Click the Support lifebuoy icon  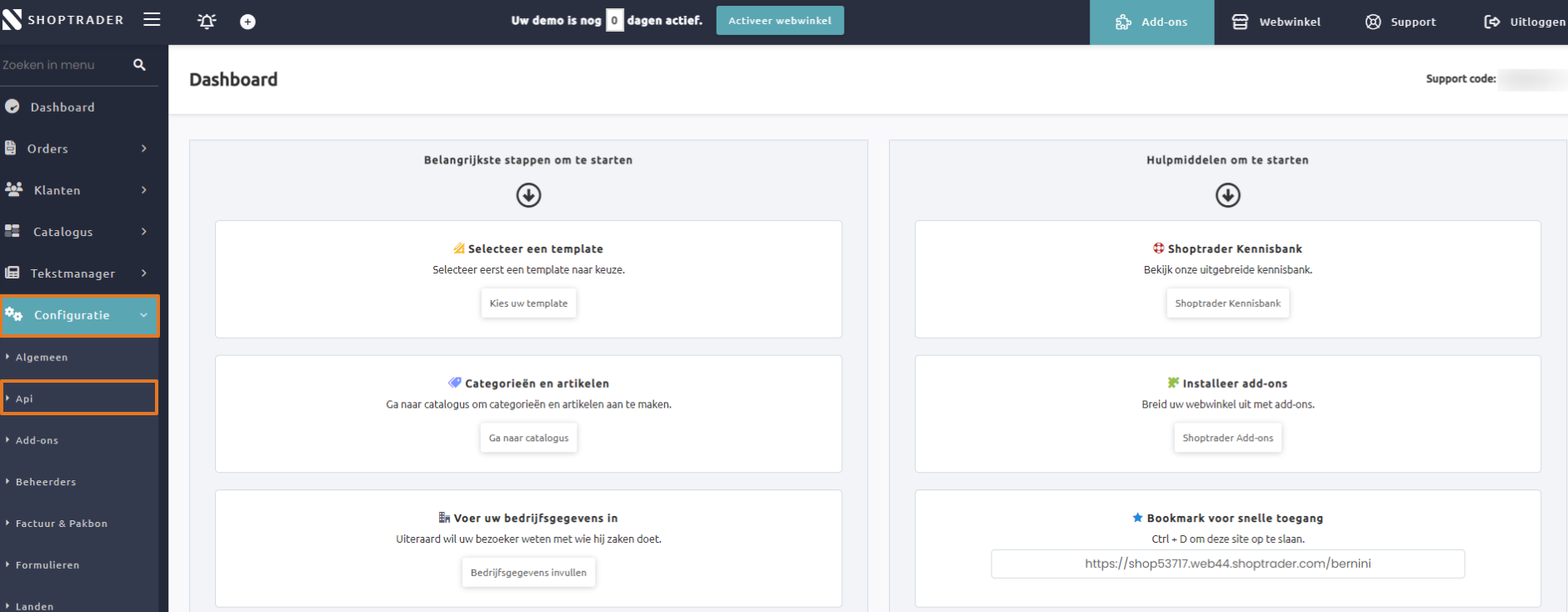(x=1373, y=22)
